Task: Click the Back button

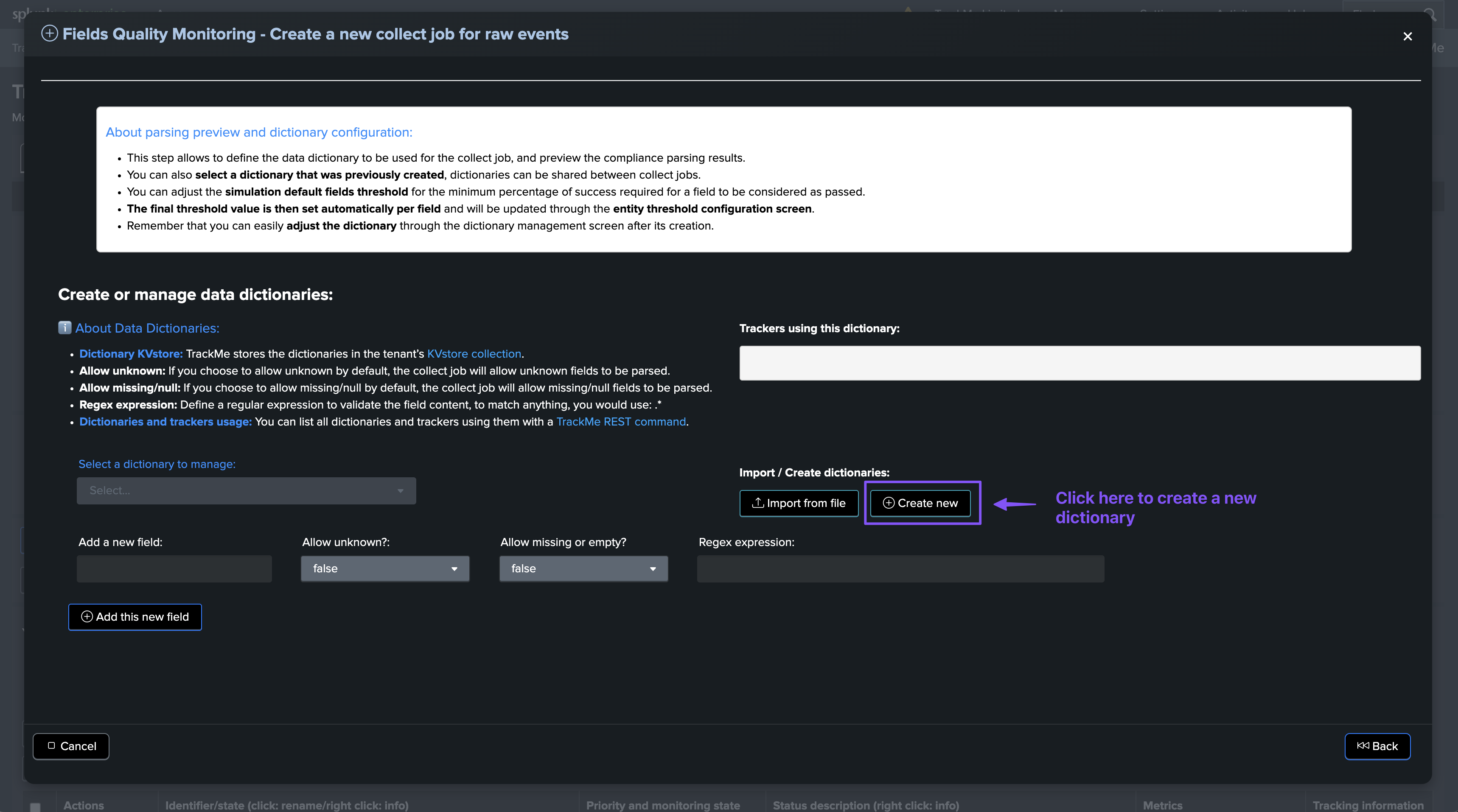Action: click(1377, 746)
